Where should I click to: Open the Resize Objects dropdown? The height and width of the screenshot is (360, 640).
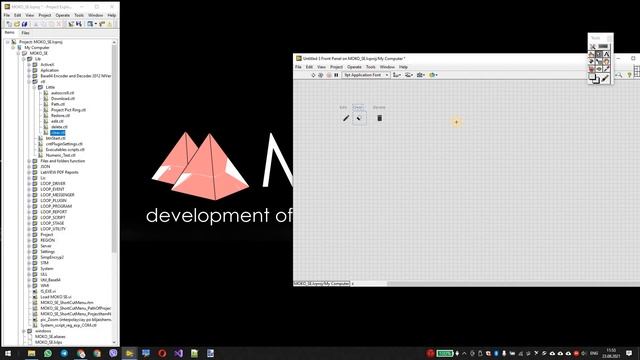pyautogui.click(x=421, y=75)
